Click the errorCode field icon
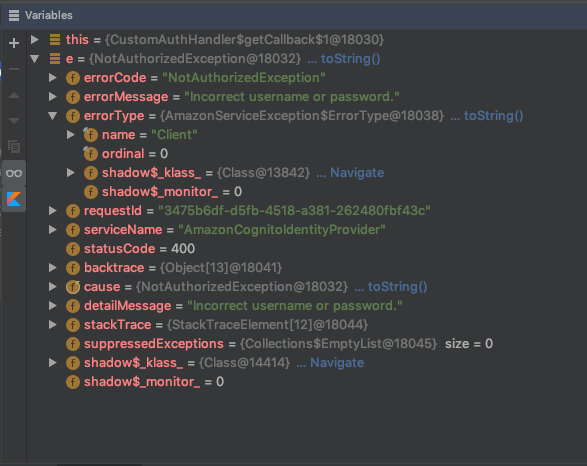The image size is (587, 466). tap(73, 78)
